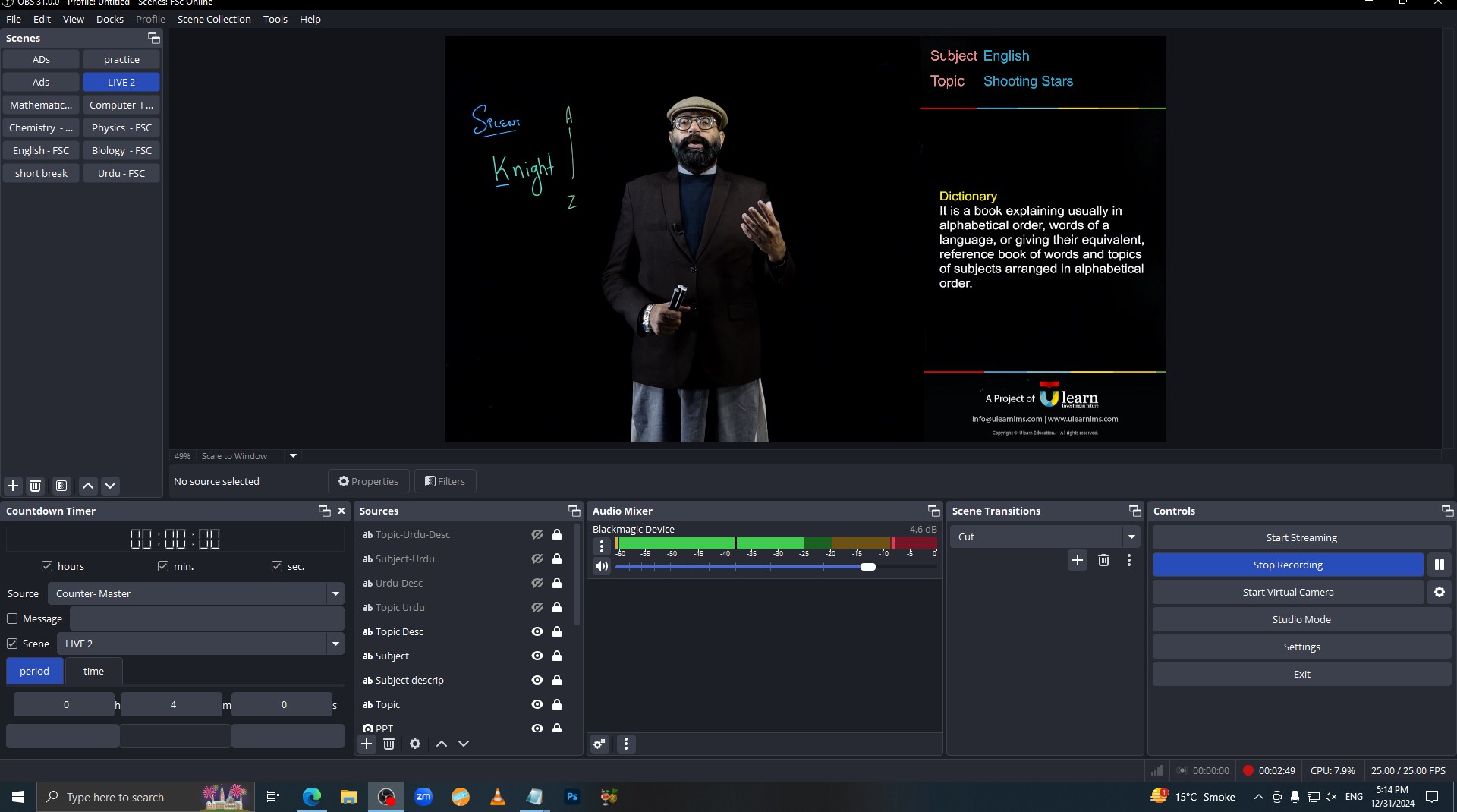
Task: Undock the Countdown Timer dock
Action: (325, 511)
